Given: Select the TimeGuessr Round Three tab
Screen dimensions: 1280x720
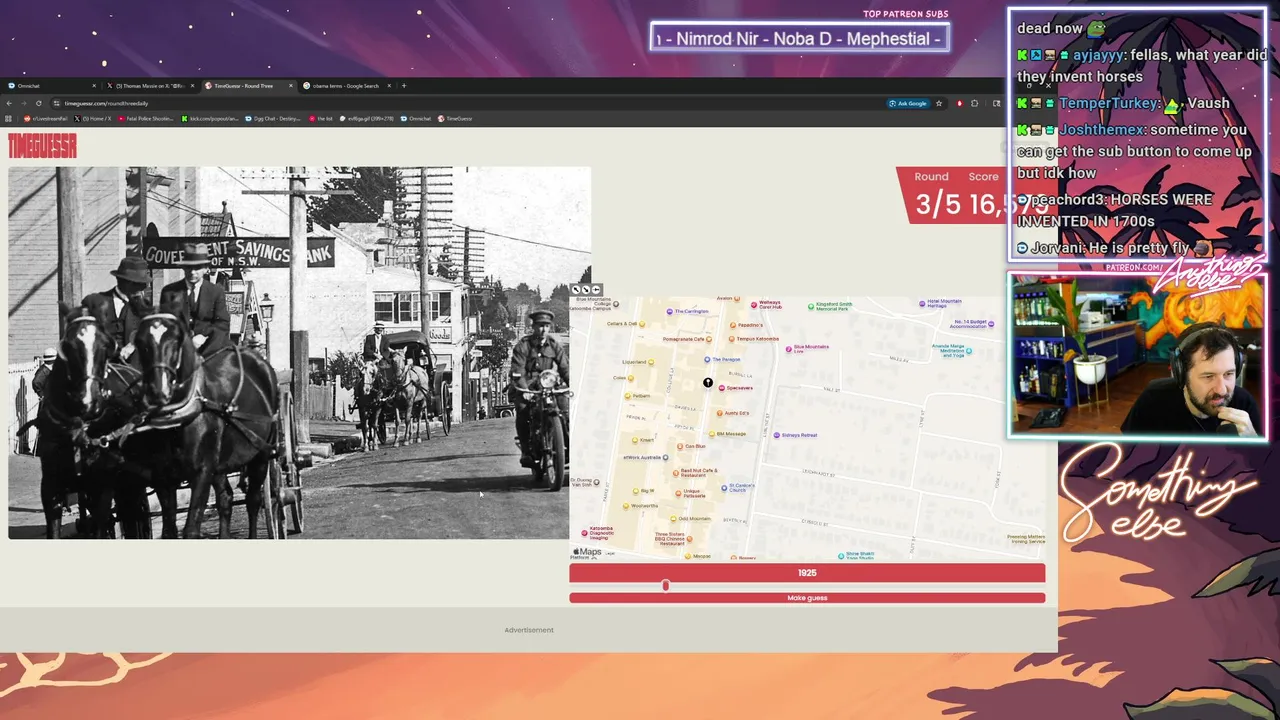Looking at the screenshot, I should 248,86.
